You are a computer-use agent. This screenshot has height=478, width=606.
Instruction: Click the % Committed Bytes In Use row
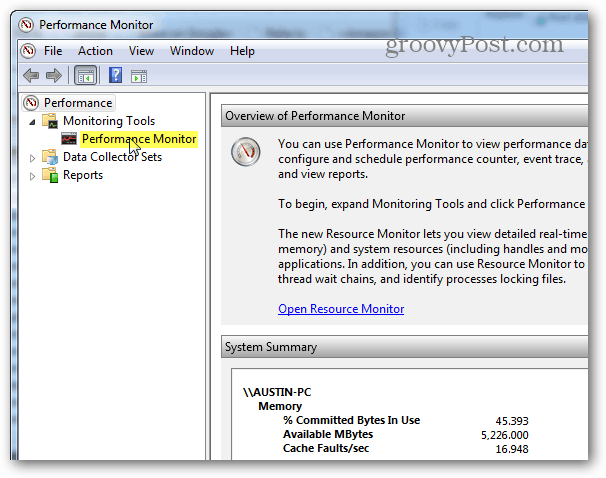coord(405,420)
